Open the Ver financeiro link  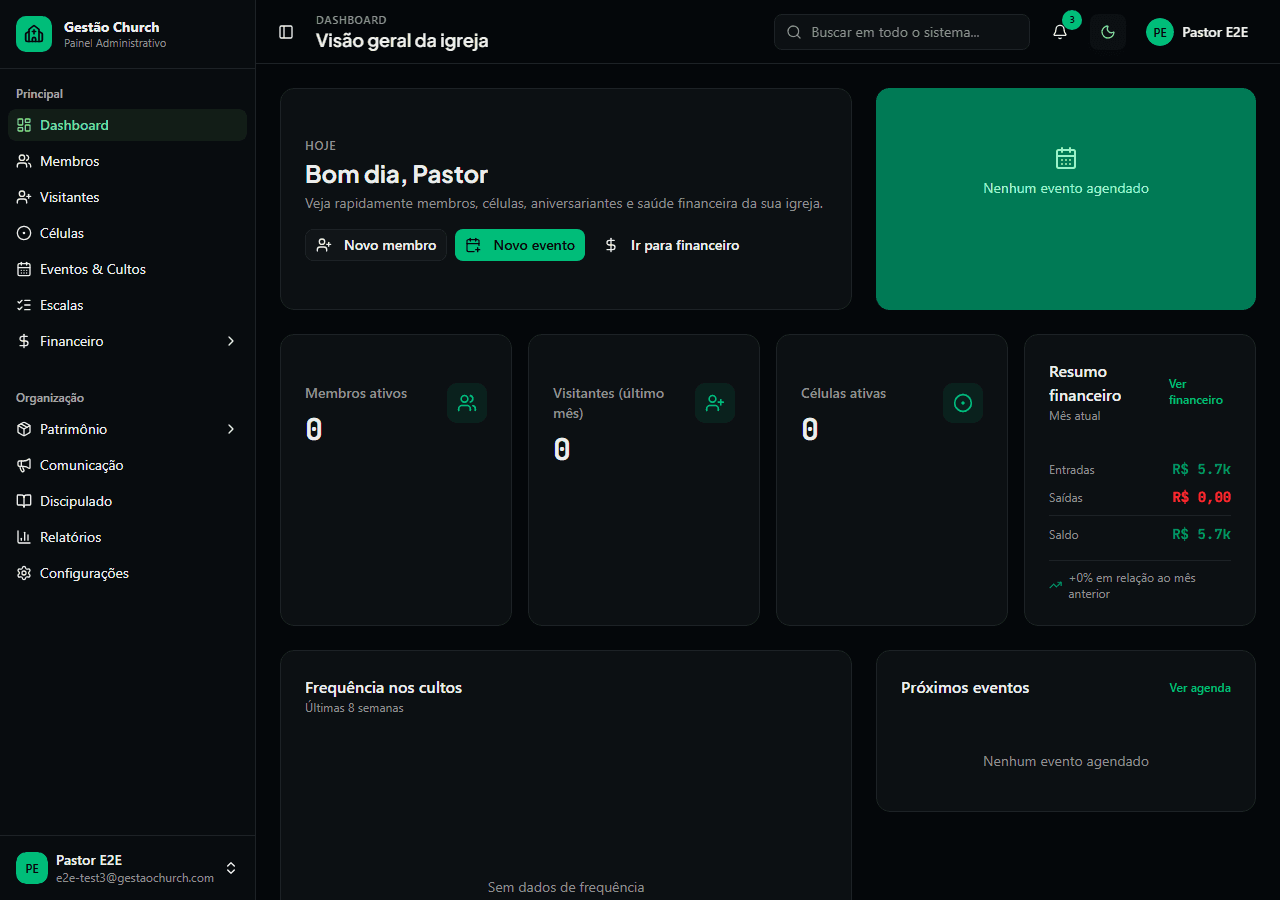point(1196,392)
